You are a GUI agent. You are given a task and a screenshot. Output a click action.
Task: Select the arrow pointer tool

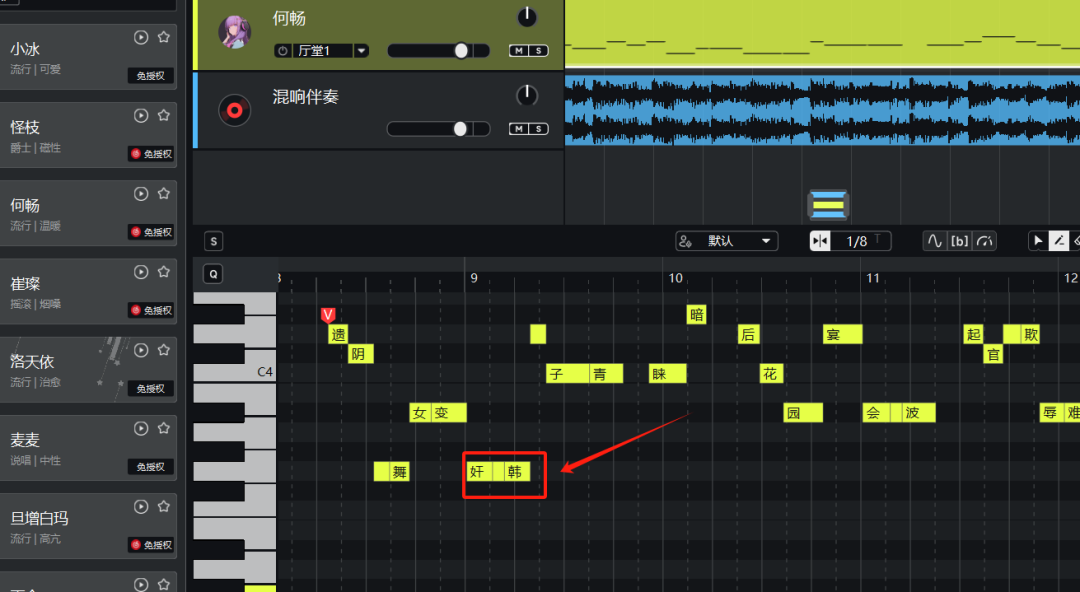pos(1038,241)
